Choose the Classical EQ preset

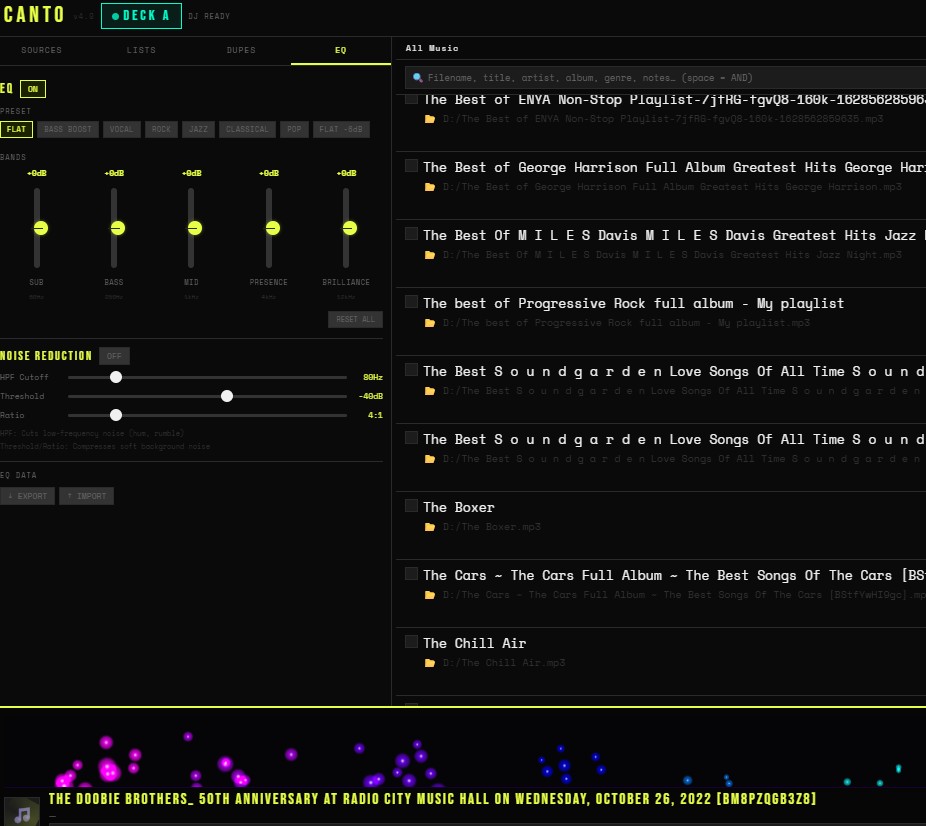pyautogui.click(x=247, y=129)
